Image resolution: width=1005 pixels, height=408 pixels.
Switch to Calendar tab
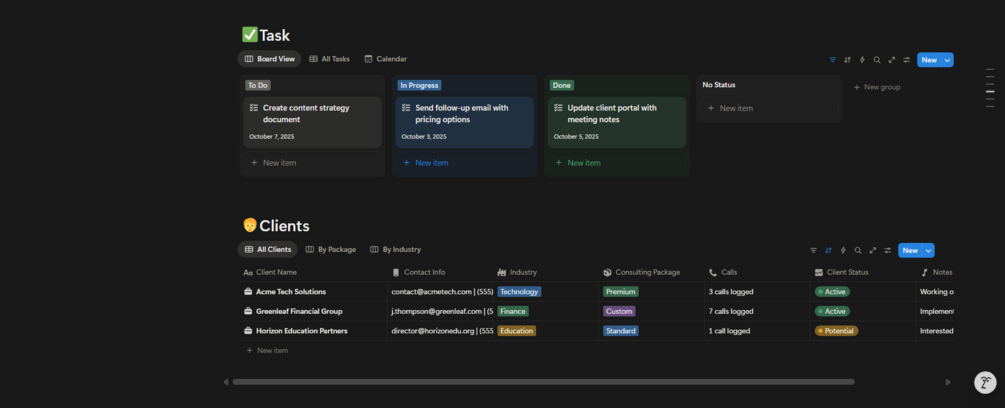click(x=385, y=59)
